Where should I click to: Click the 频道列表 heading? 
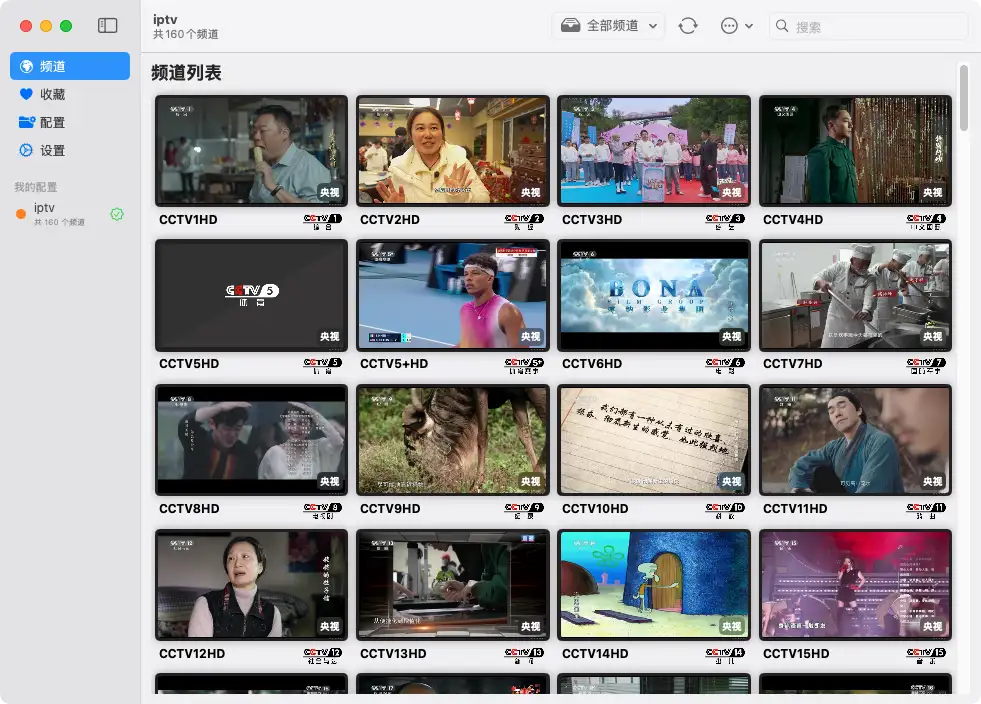point(186,73)
